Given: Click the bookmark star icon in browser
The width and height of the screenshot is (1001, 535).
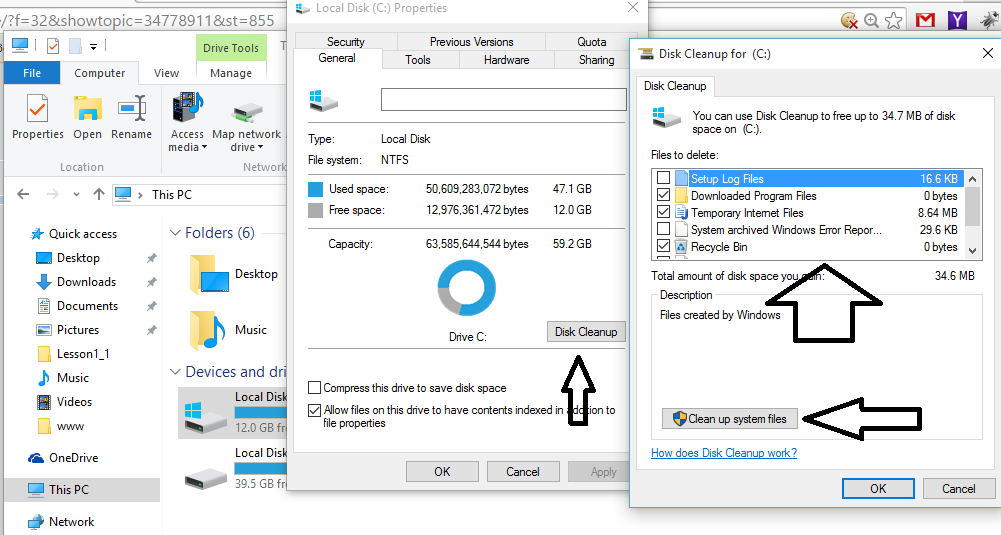Looking at the screenshot, I should 894,20.
